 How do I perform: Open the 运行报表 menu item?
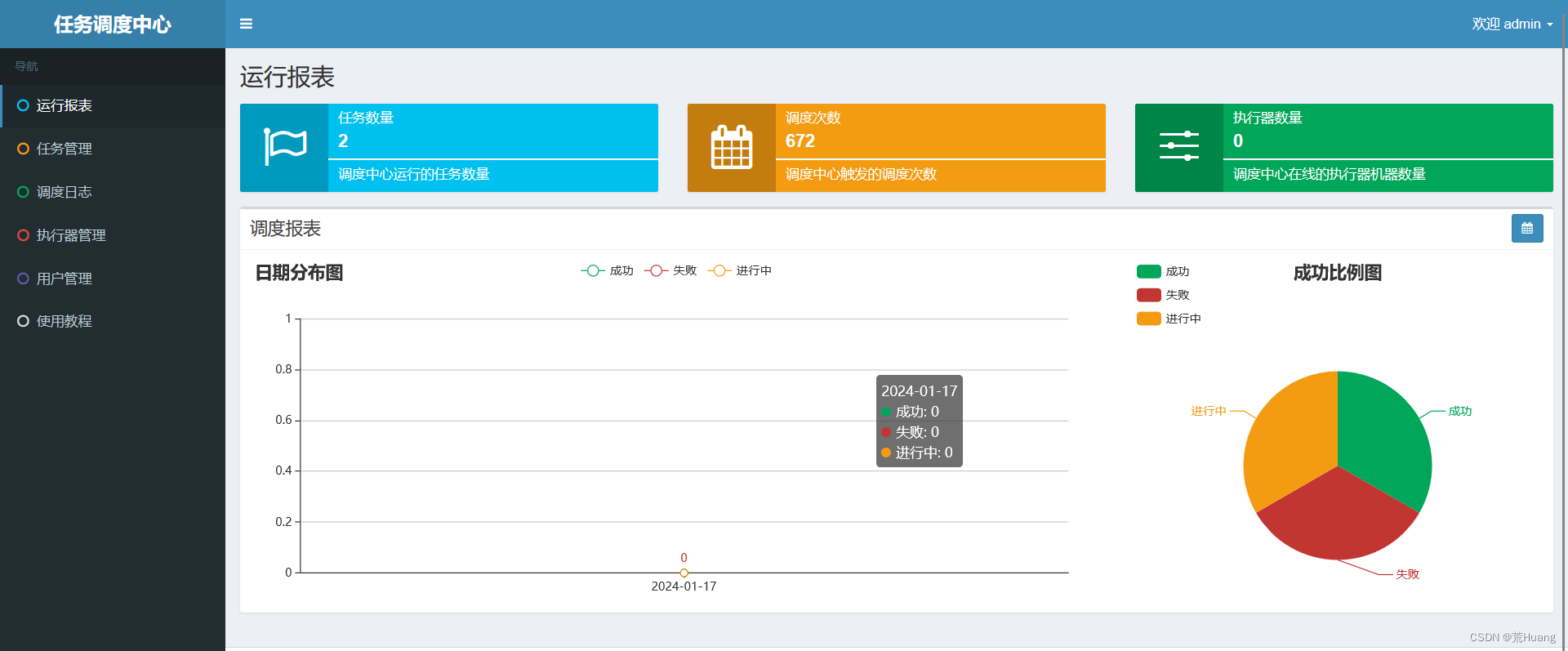point(113,105)
